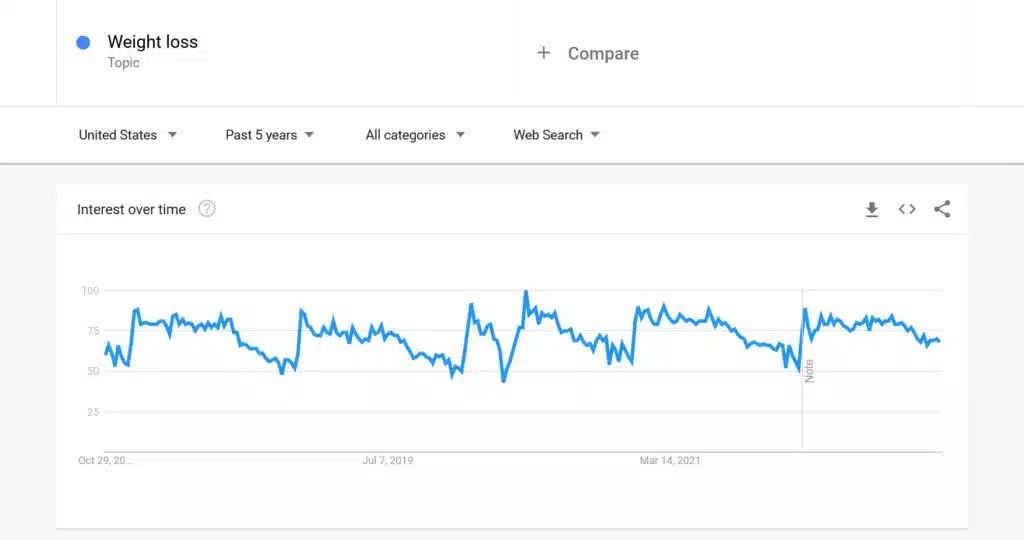Select the Mar 14, 2021 axis label
Image resolution: width=1024 pixels, height=540 pixels.
[x=670, y=460]
